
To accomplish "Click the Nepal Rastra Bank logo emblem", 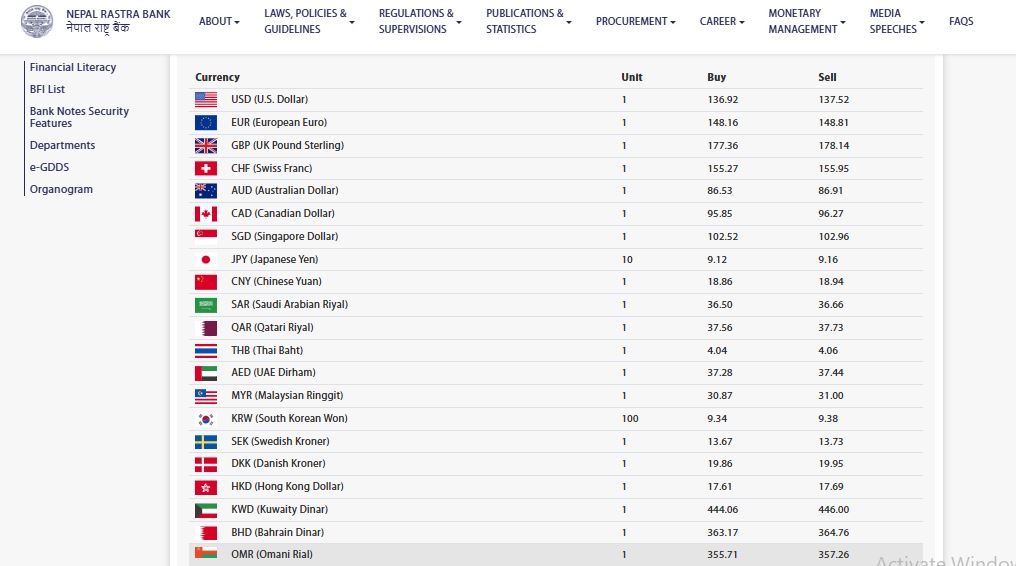I will pos(37,21).
